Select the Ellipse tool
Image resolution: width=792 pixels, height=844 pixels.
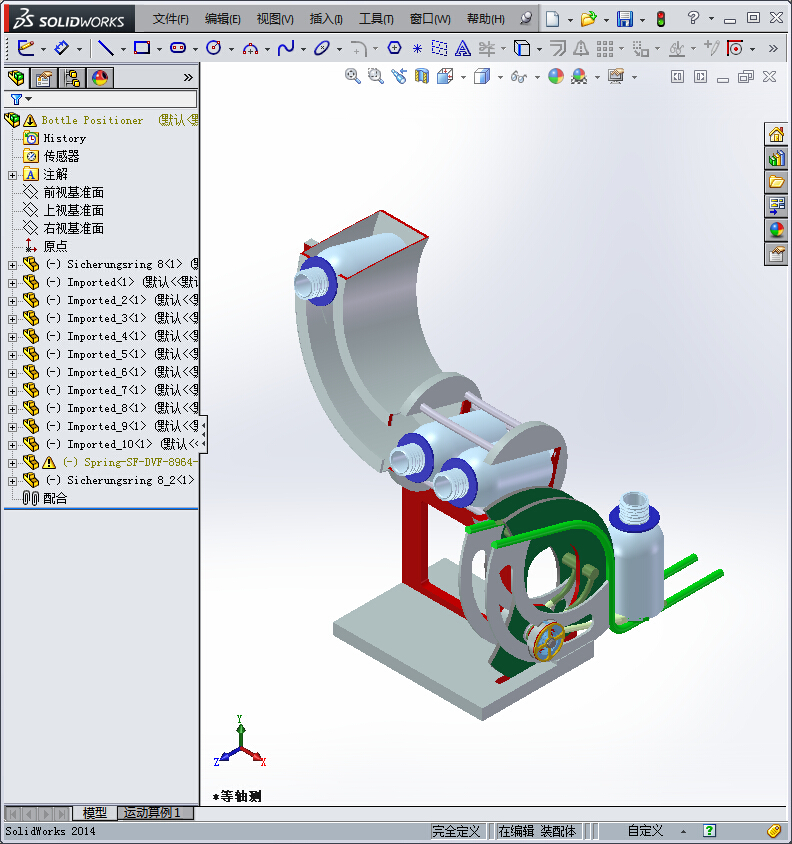(322, 48)
